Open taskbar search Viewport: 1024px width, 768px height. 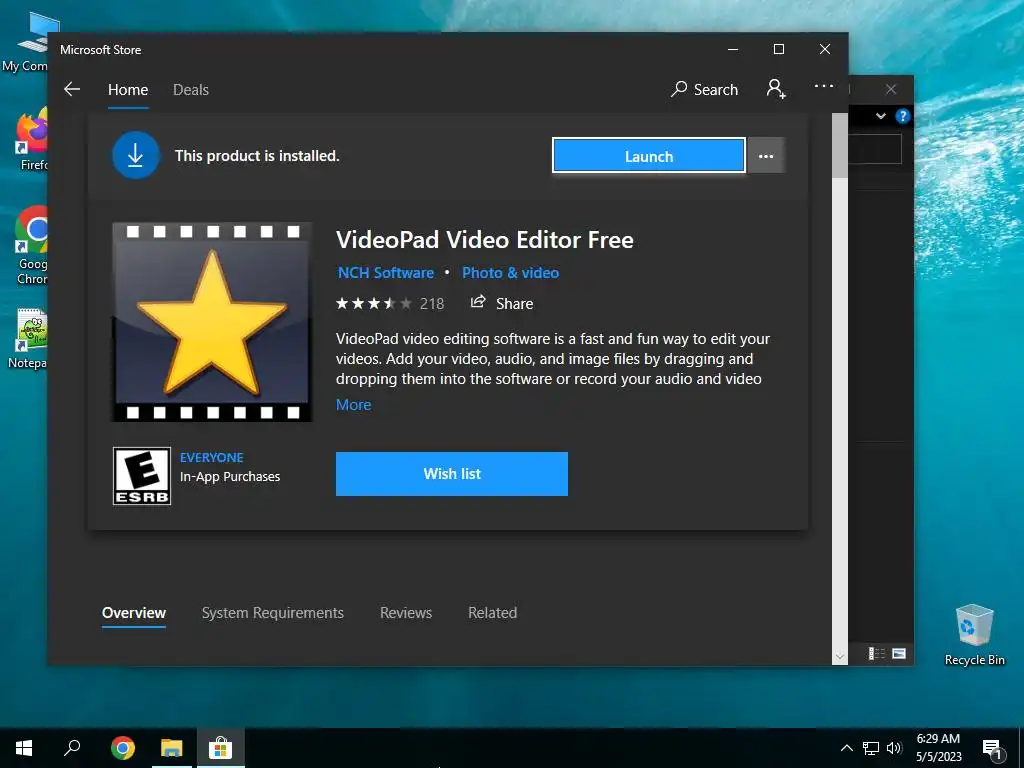click(x=72, y=748)
